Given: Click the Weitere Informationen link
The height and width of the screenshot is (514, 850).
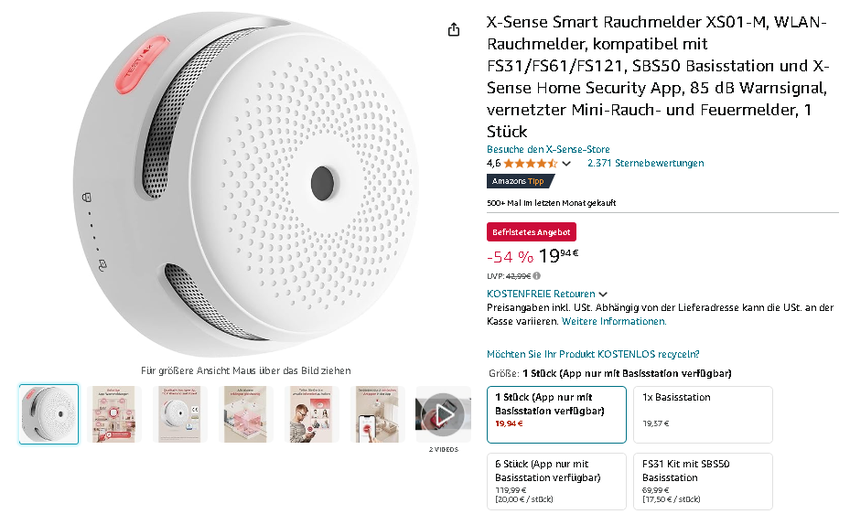Looking at the screenshot, I should [614, 322].
